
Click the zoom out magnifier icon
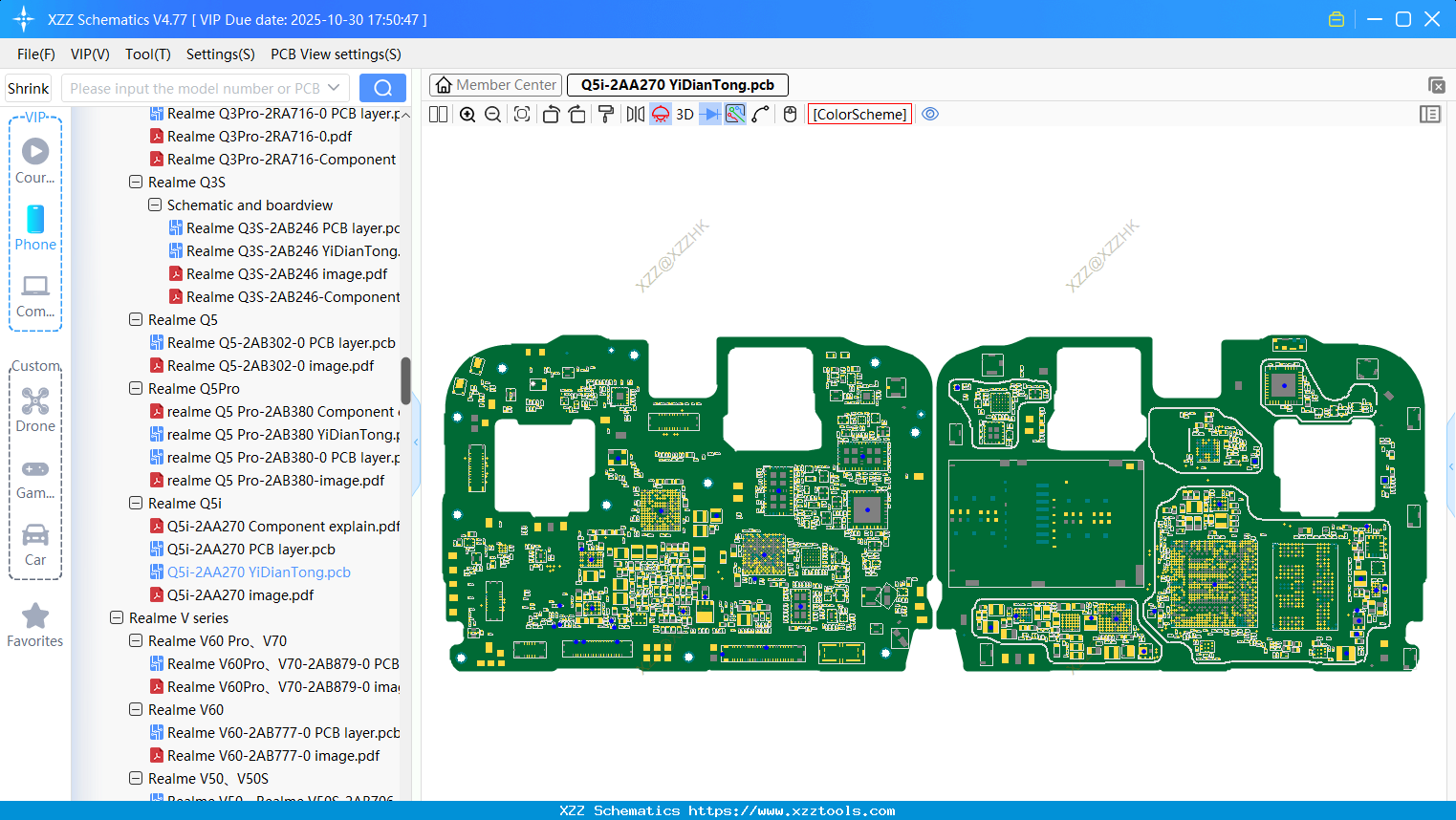pyautogui.click(x=493, y=115)
